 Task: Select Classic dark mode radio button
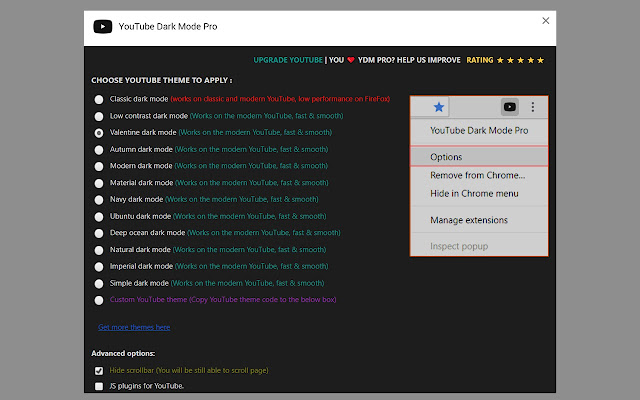pos(99,99)
